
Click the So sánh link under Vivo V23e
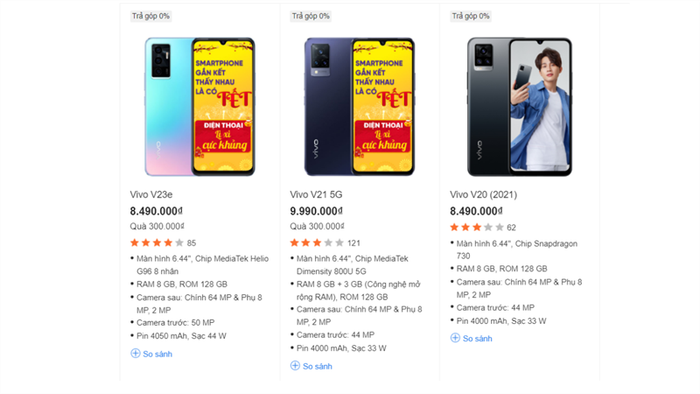point(158,354)
